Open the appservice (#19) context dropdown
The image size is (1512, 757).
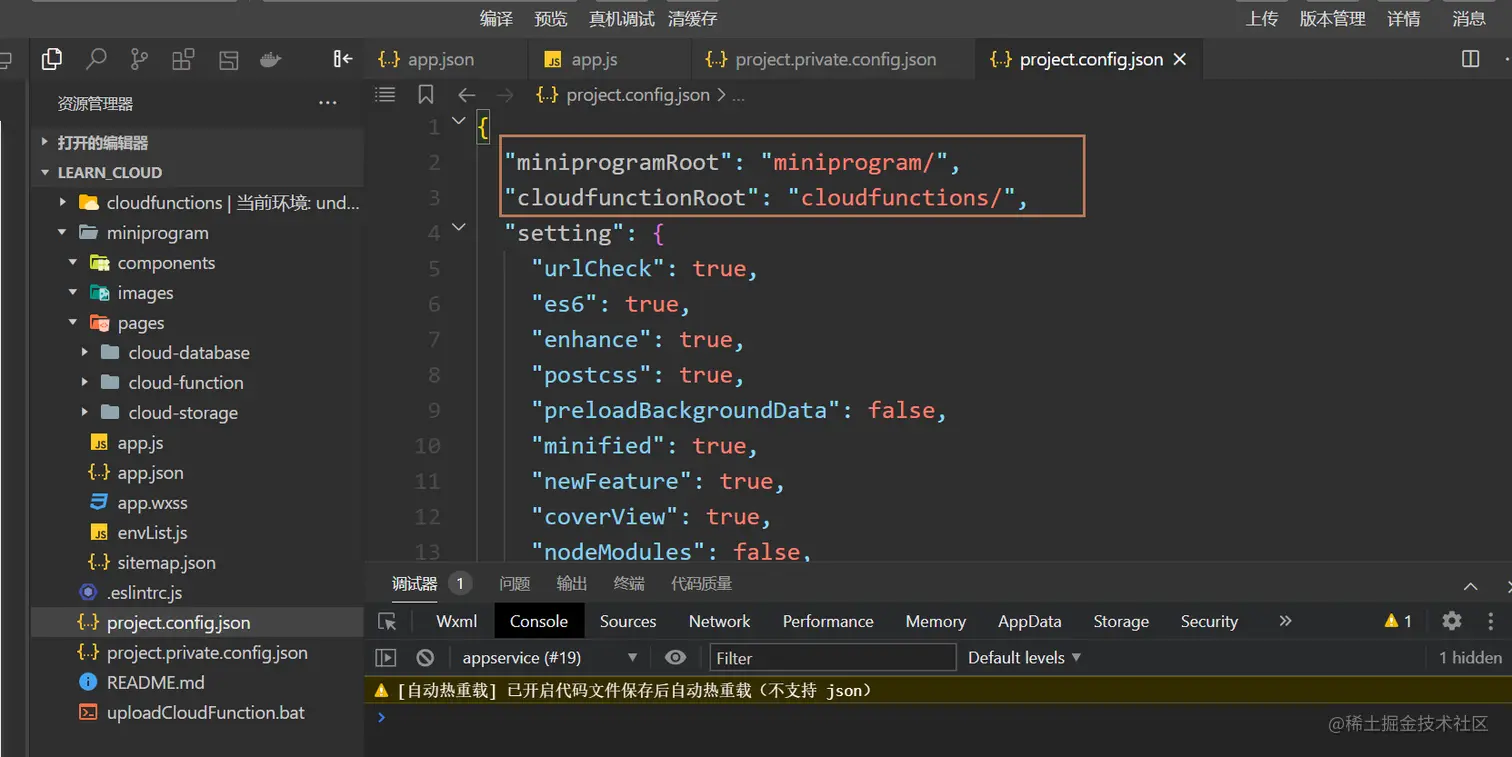(x=549, y=657)
